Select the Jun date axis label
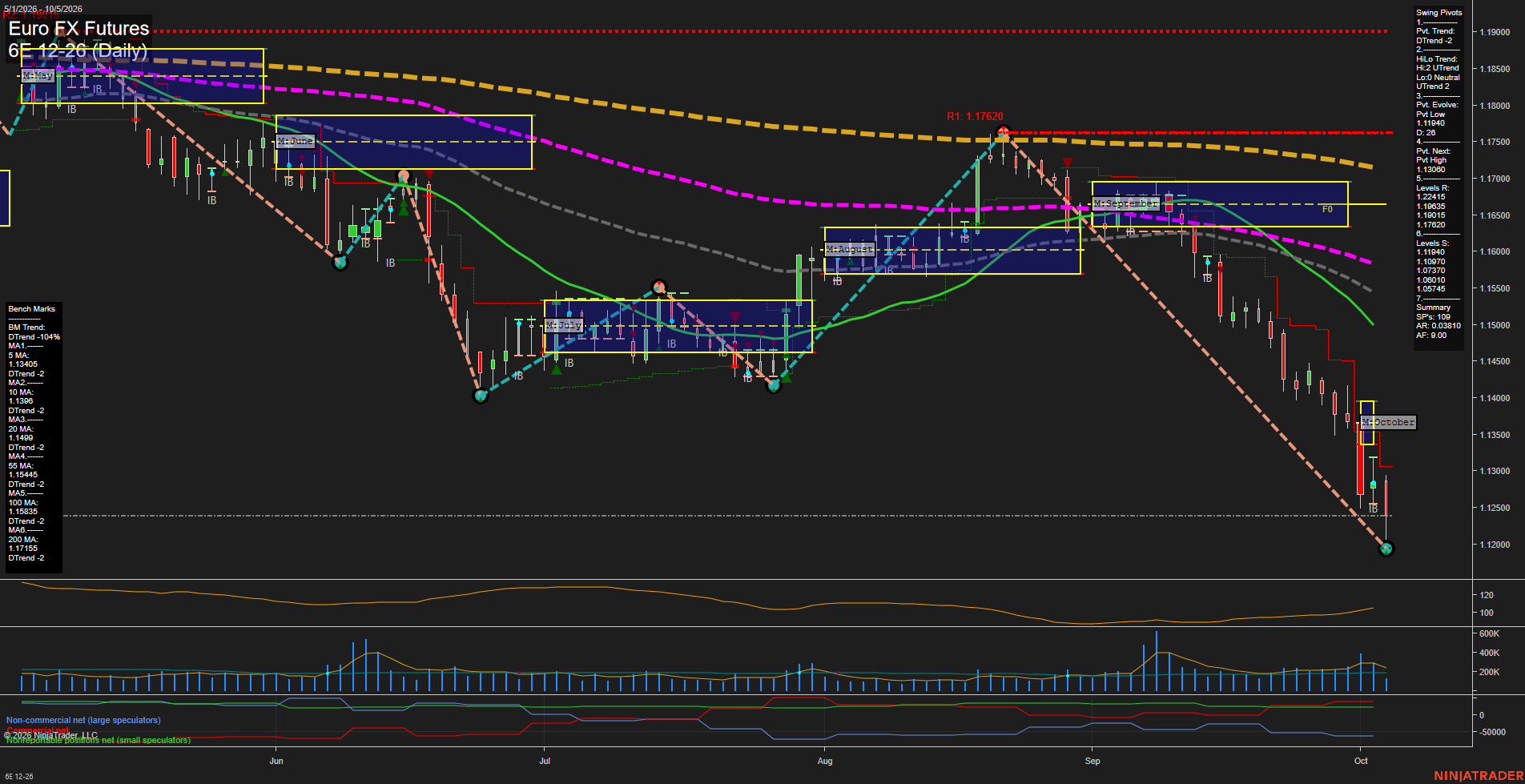1525x784 pixels. (276, 761)
